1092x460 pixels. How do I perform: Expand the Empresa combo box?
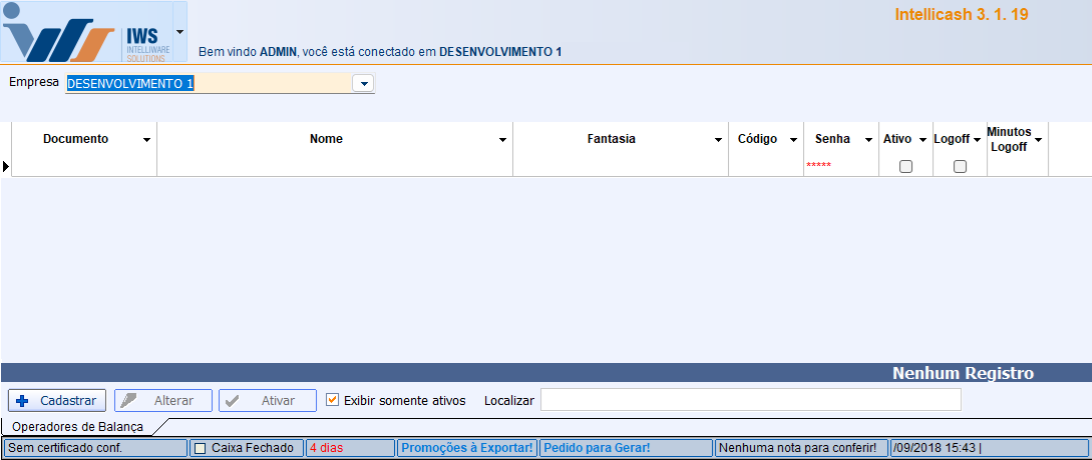(364, 84)
